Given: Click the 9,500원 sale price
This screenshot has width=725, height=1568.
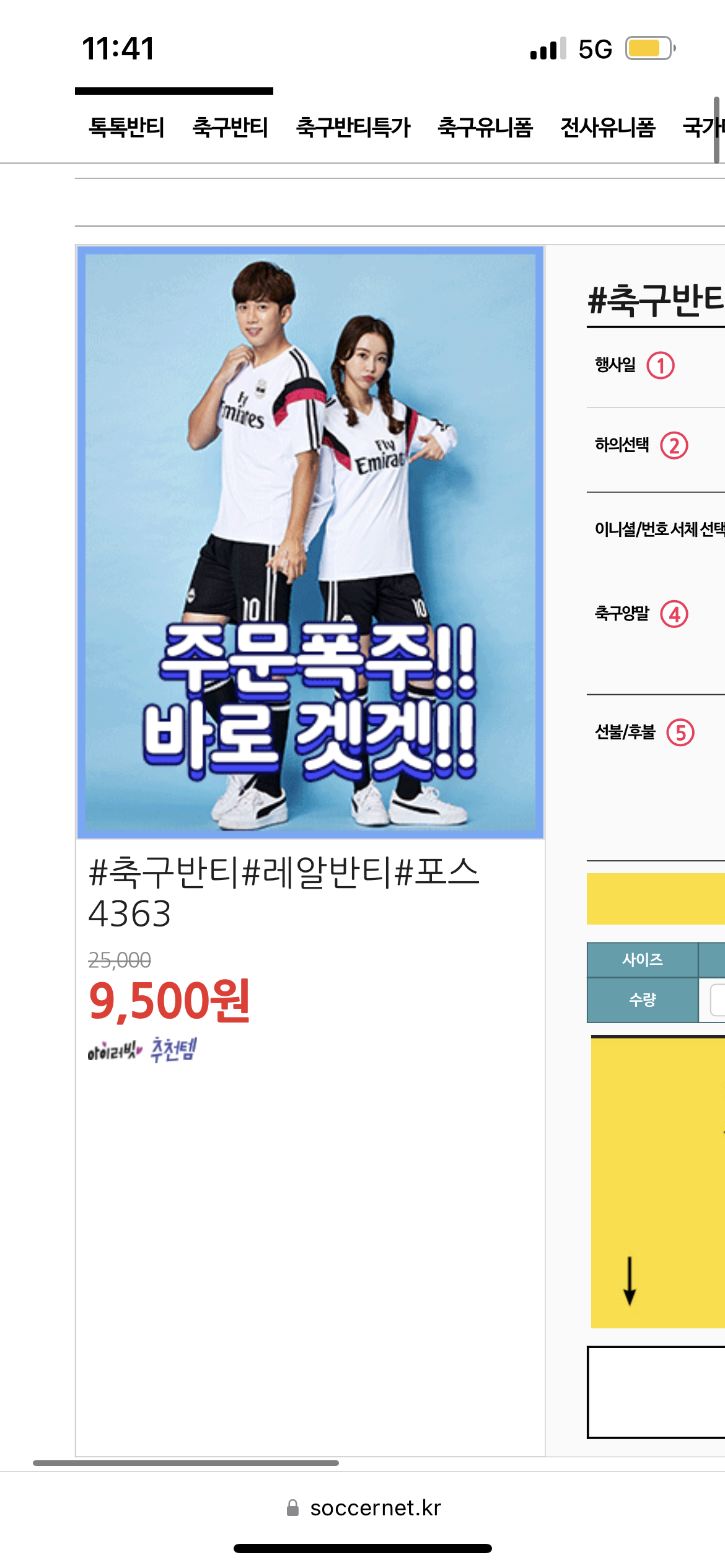Looking at the screenshot, I should tap(169, 1001).
